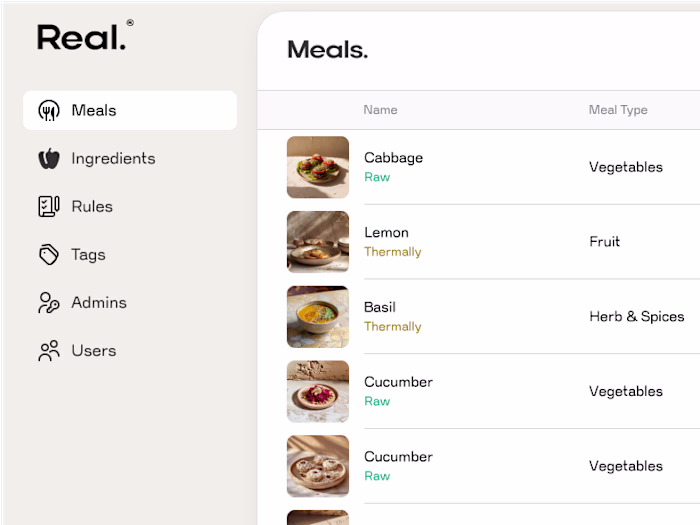Screen dimensions: 700x525
Task: Select the Basil meal name
Action: coord(380,307)
